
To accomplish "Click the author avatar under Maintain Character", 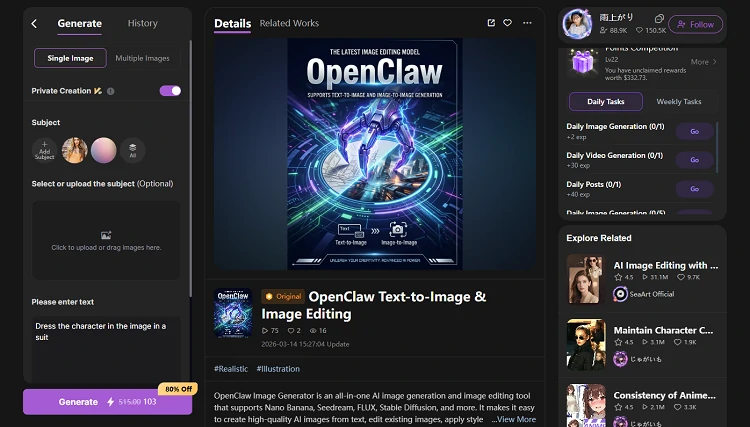I will (620, 359).
